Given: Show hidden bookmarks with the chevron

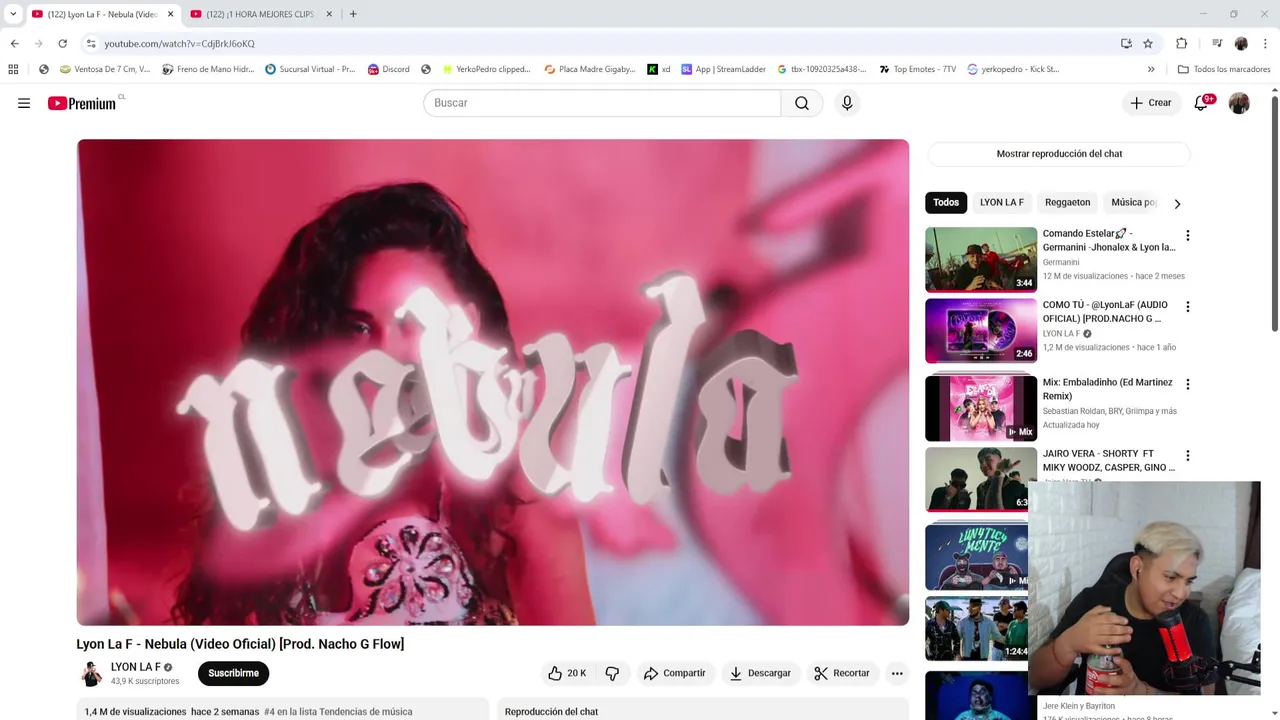Looking at the screenshot, I should [x=1151, y=69].
